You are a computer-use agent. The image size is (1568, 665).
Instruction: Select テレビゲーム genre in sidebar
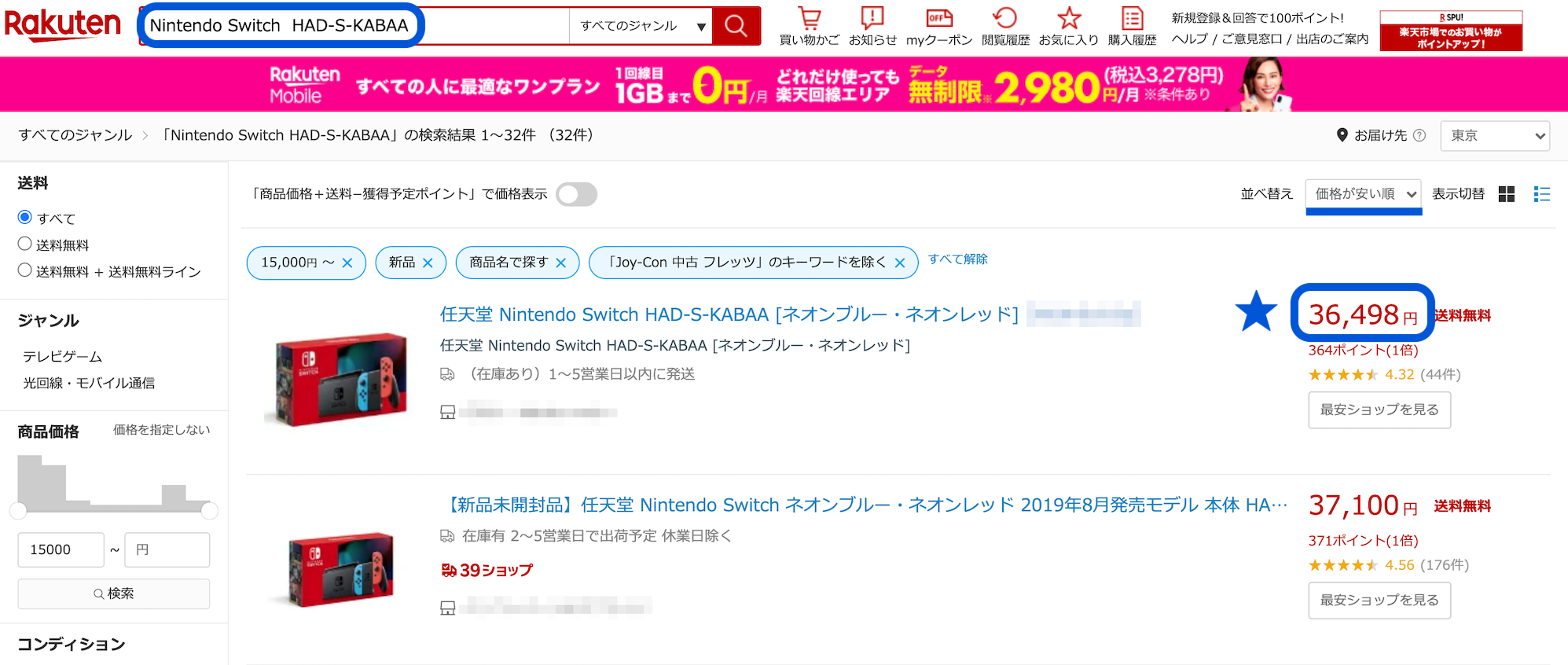pos(63,357)
